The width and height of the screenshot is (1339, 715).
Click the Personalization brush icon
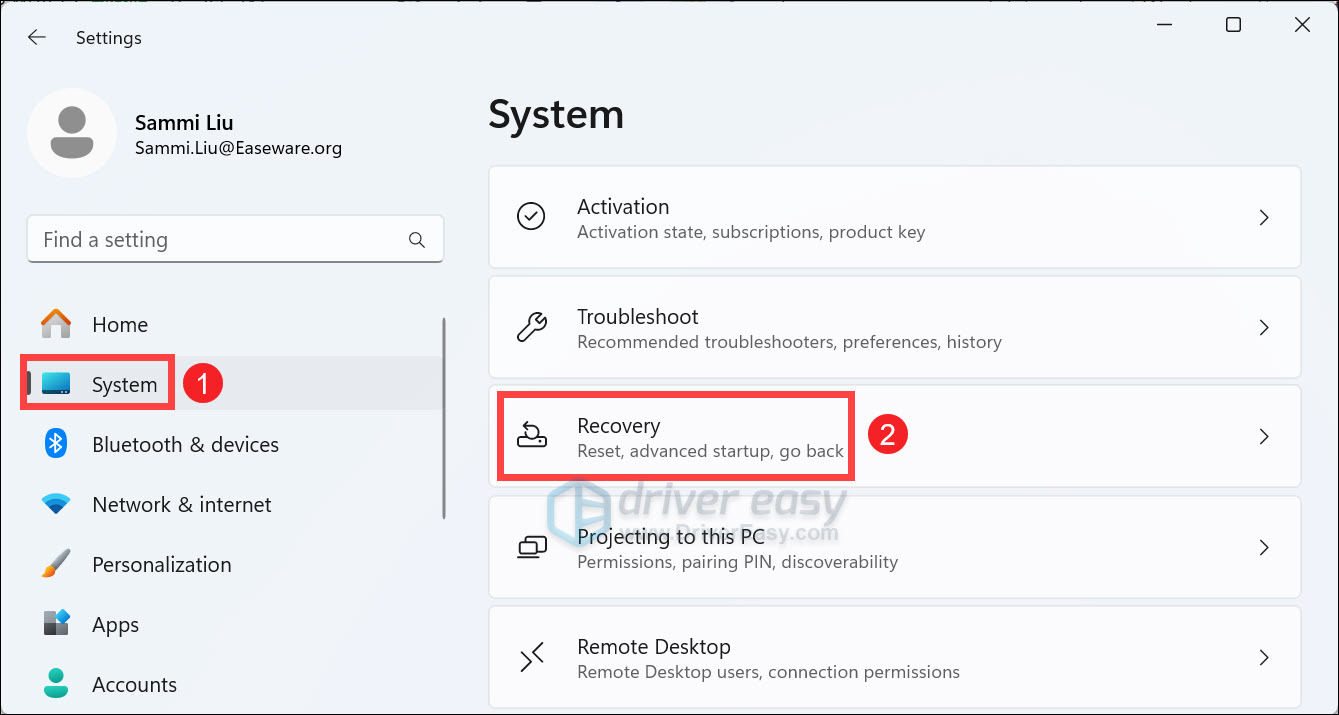pyautogui.click(x=55, y=564)
